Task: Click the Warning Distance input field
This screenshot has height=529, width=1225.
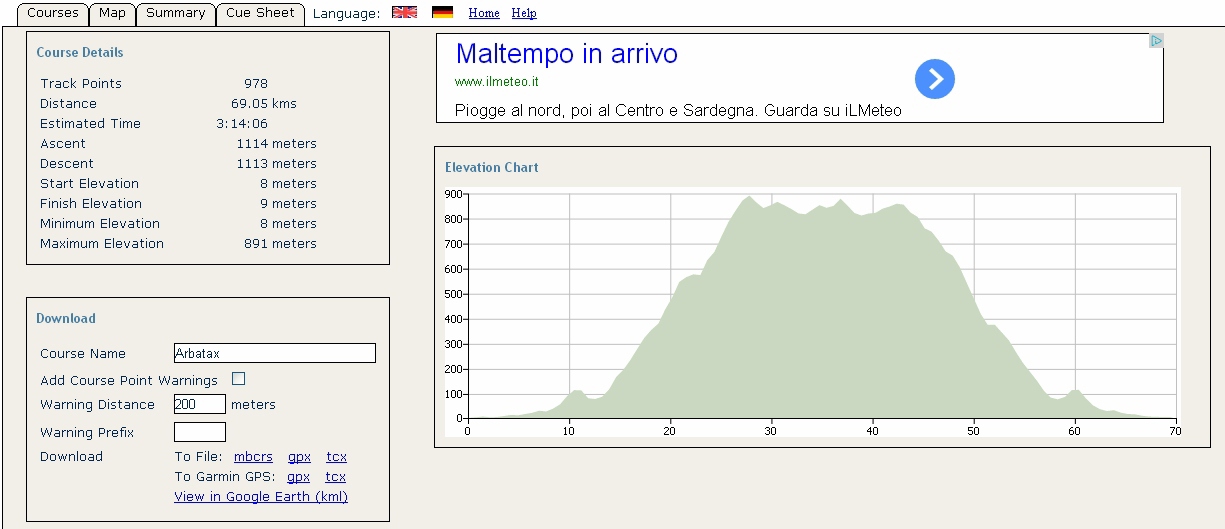Action: [x=199, y=405]
